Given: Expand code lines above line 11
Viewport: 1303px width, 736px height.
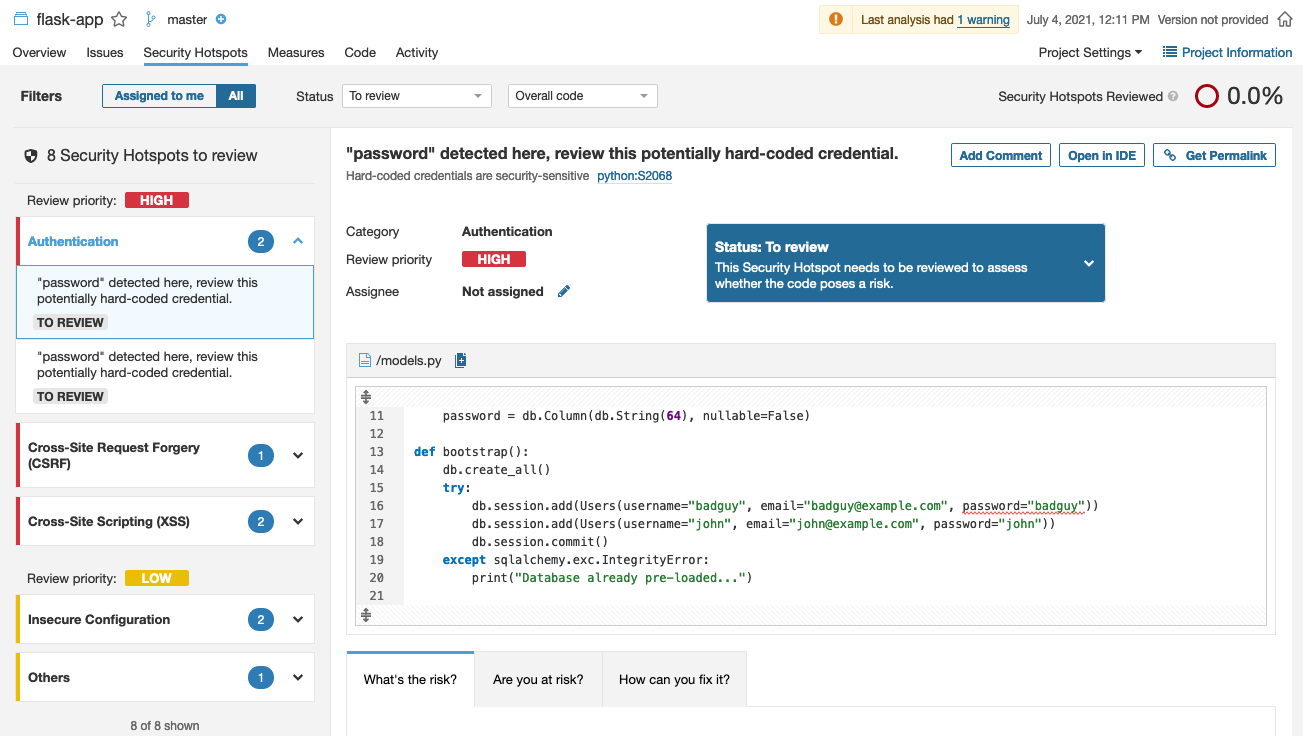Looking at the screenshot, I should 366,397.
